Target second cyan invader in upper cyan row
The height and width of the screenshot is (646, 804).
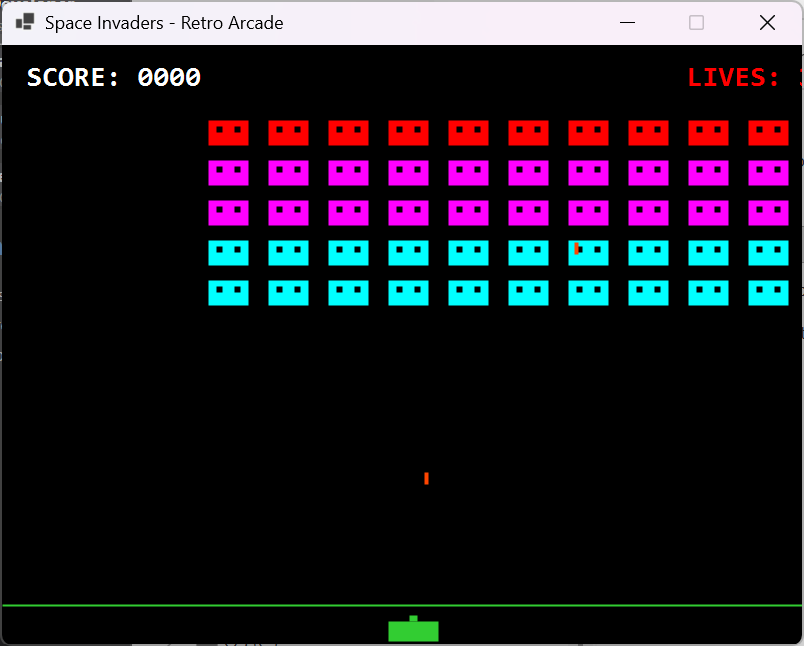[289, 253]
